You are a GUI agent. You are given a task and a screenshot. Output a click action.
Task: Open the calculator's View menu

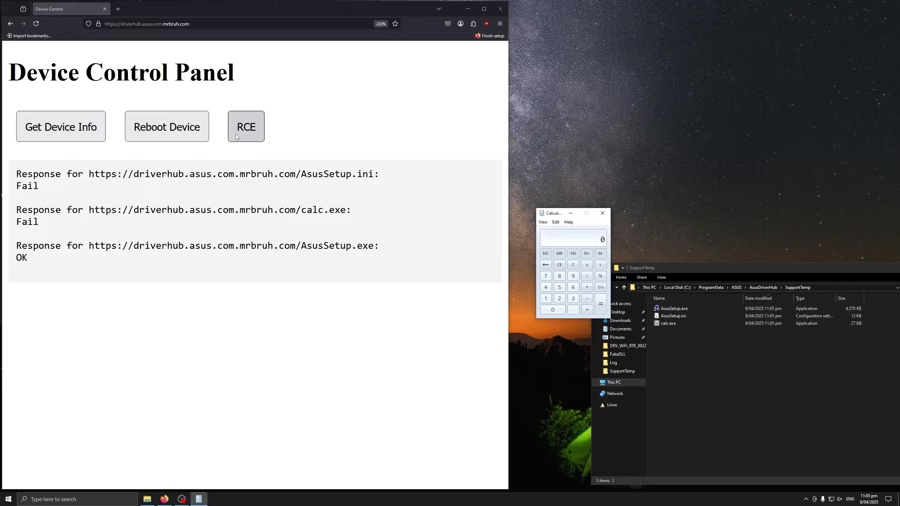543,222
